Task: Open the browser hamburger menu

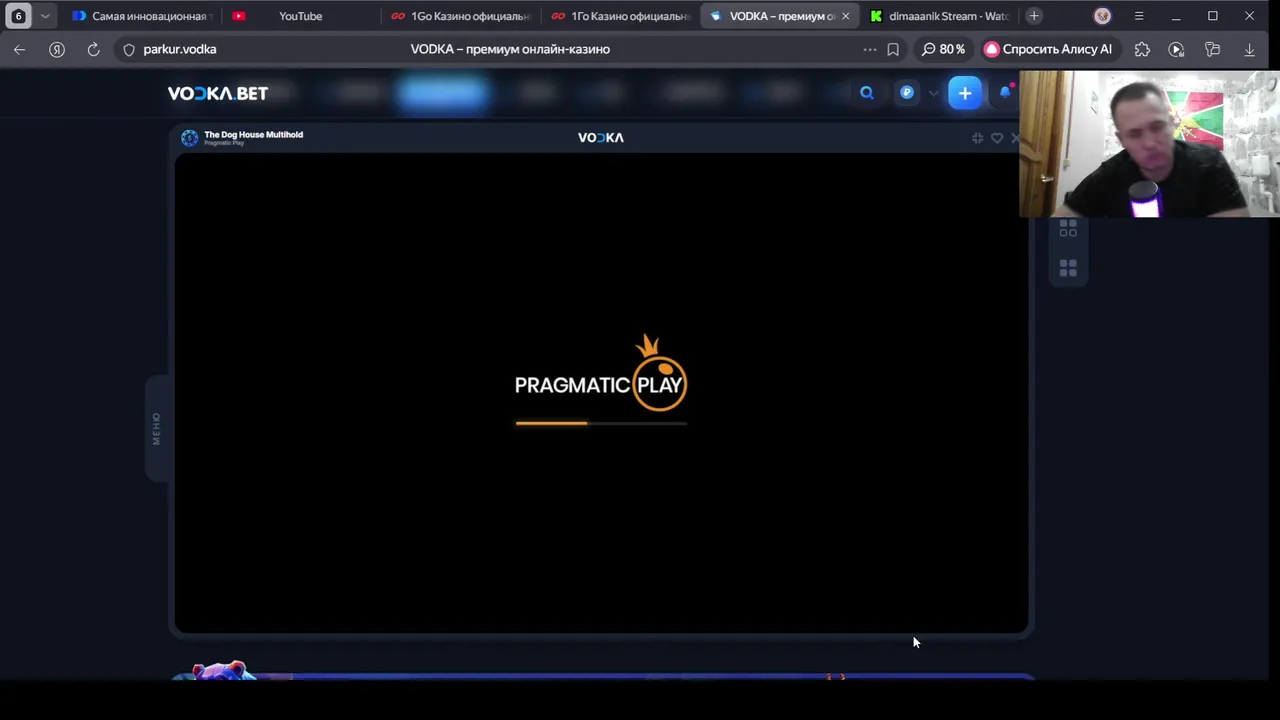Action: click(x=1139, y=16)
